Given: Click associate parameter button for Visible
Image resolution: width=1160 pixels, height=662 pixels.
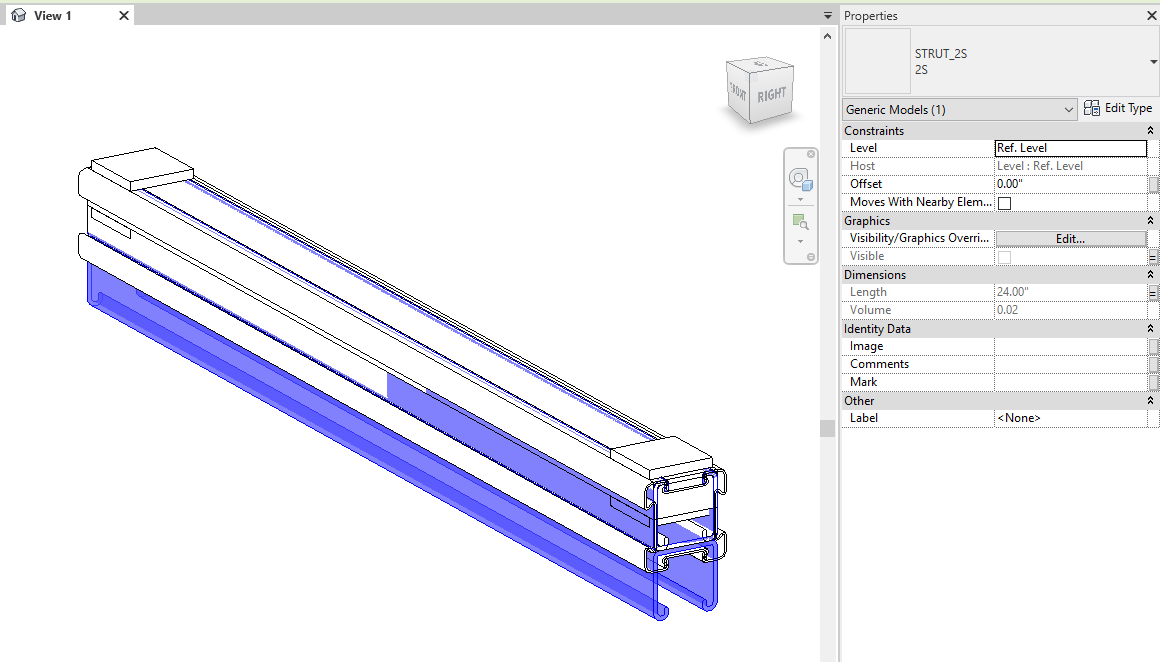Looking at the screenshot, I should [1153, 257].
